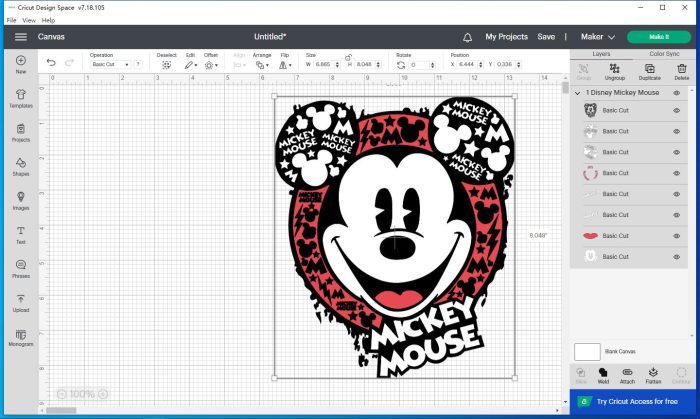Viewport: 700px width, 419px height.
Task: Click the Upload icon
Action: pos(21,299)
